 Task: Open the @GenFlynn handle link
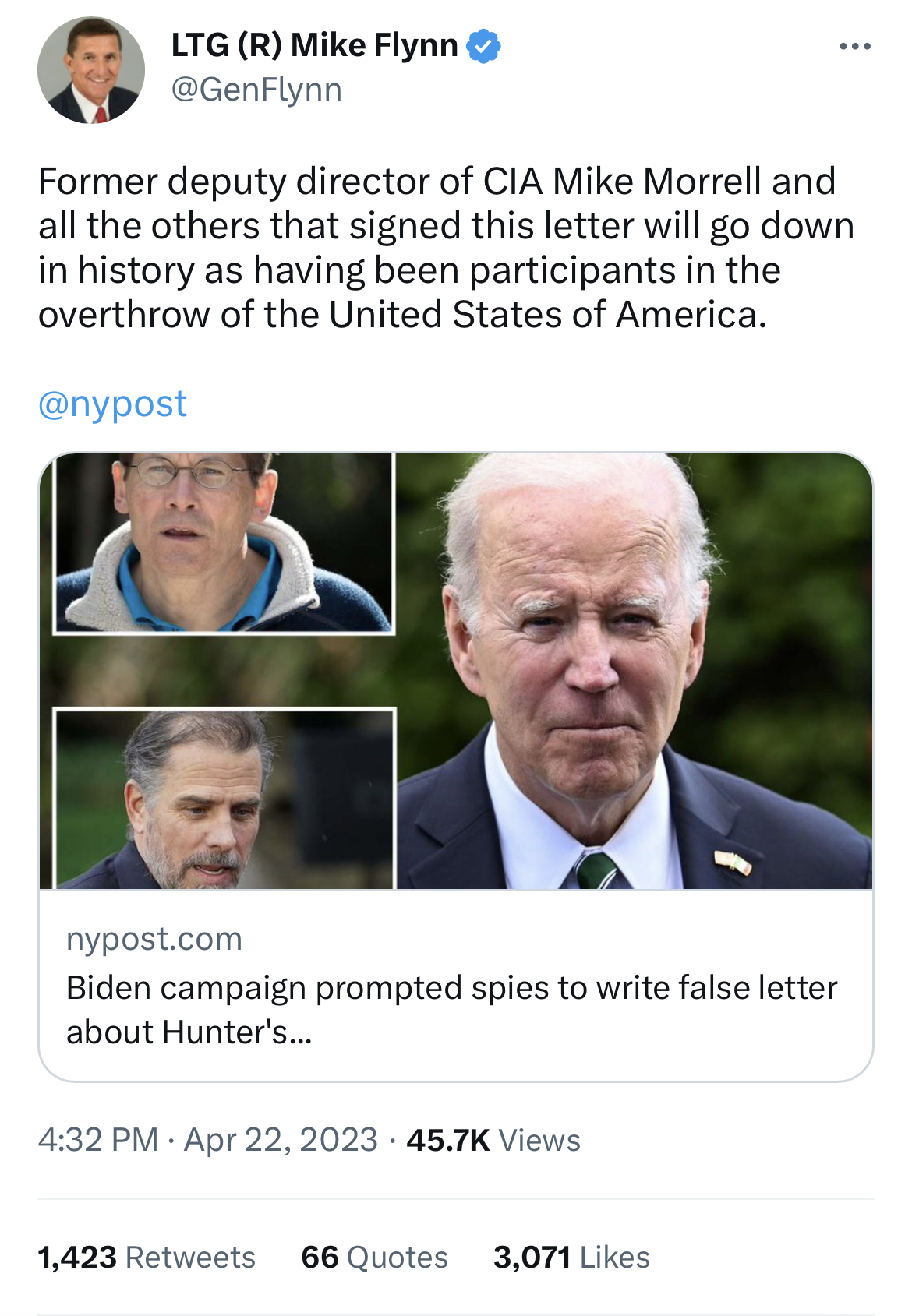tap(256, 90)
